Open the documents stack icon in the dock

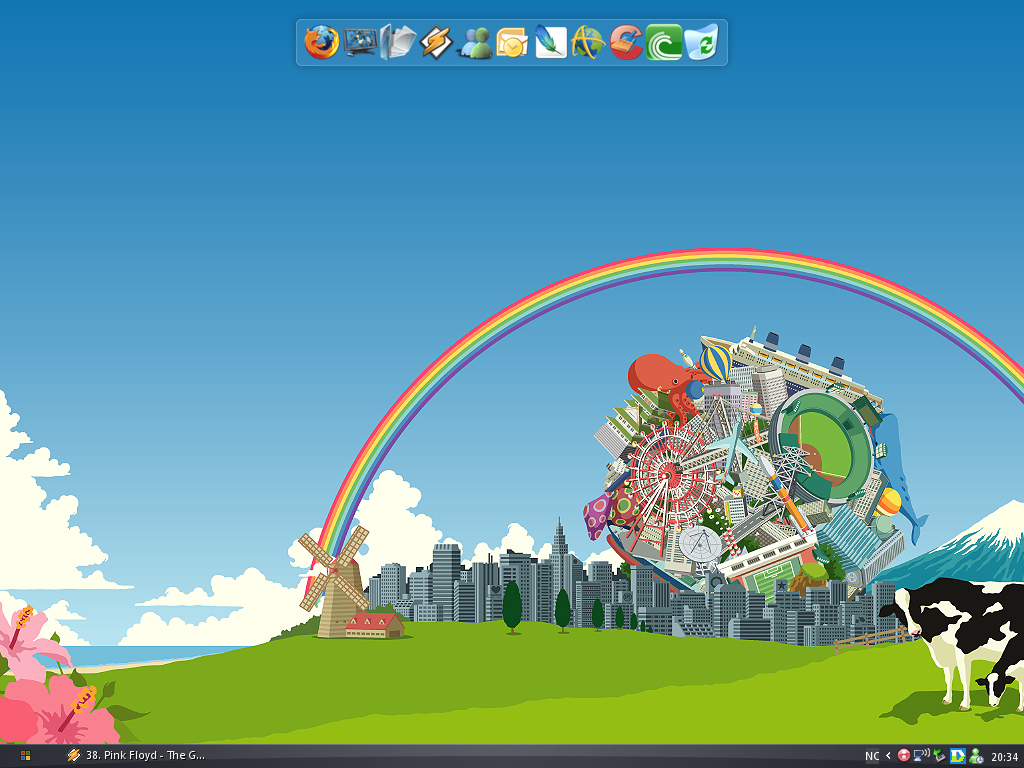tap(396, 44)
